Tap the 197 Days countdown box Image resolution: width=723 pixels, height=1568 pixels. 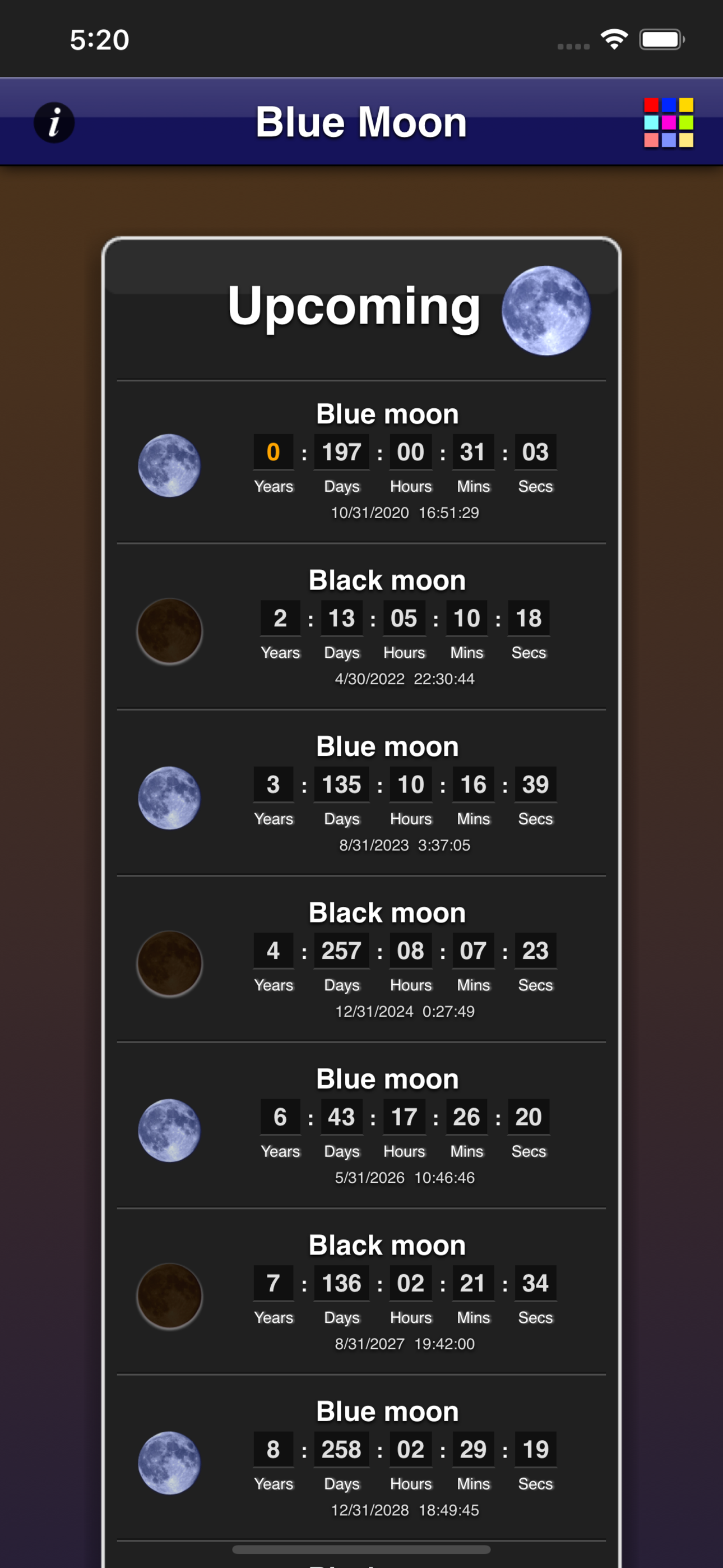pos(341,451)
